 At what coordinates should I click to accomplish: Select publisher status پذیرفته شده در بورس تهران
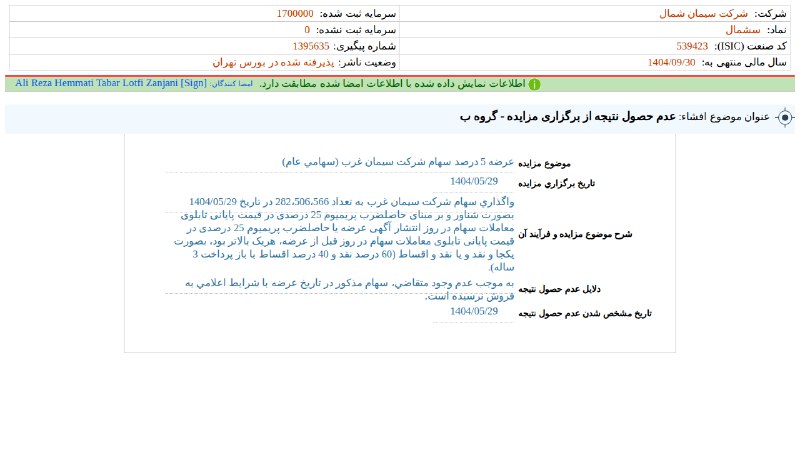pyautogui.click(x=273, y=63)
